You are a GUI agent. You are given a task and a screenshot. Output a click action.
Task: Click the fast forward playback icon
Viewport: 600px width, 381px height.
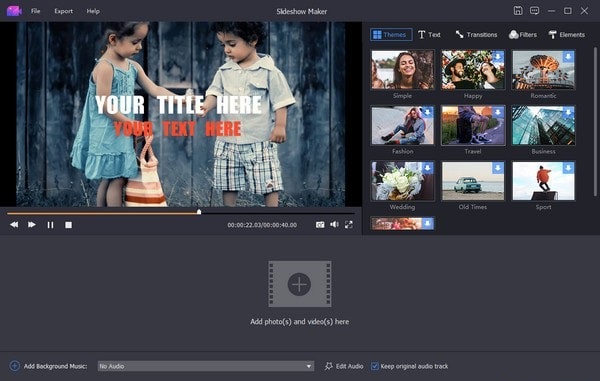click(x=32, y=225)
